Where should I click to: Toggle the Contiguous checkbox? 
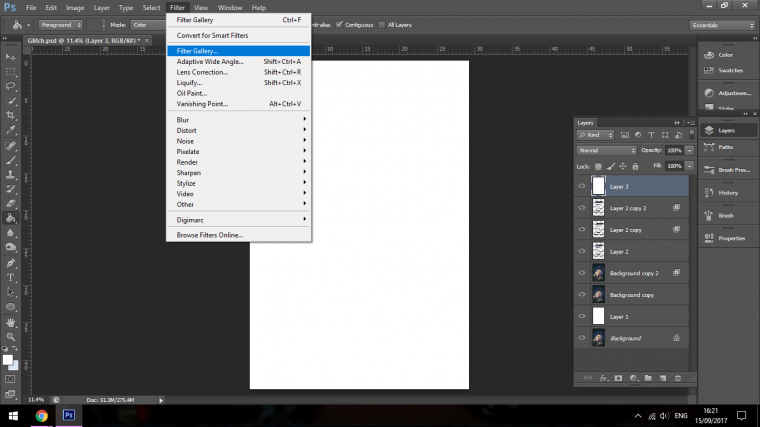(x=339, y=25)
